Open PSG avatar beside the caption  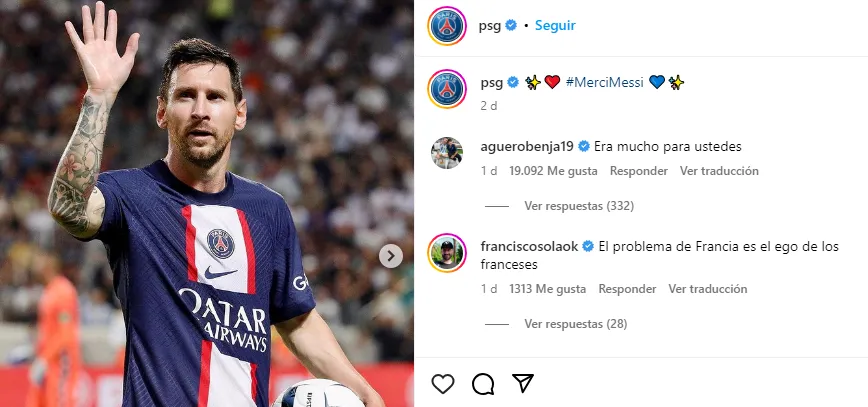pos(446,89)
